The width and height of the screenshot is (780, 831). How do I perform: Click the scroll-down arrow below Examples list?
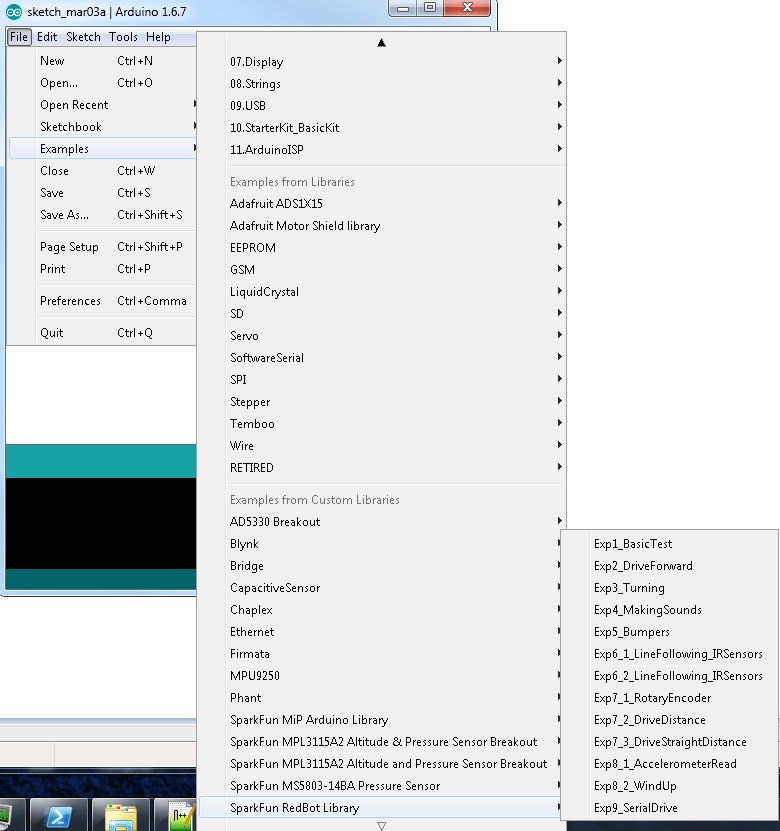[x=381, y=826]
